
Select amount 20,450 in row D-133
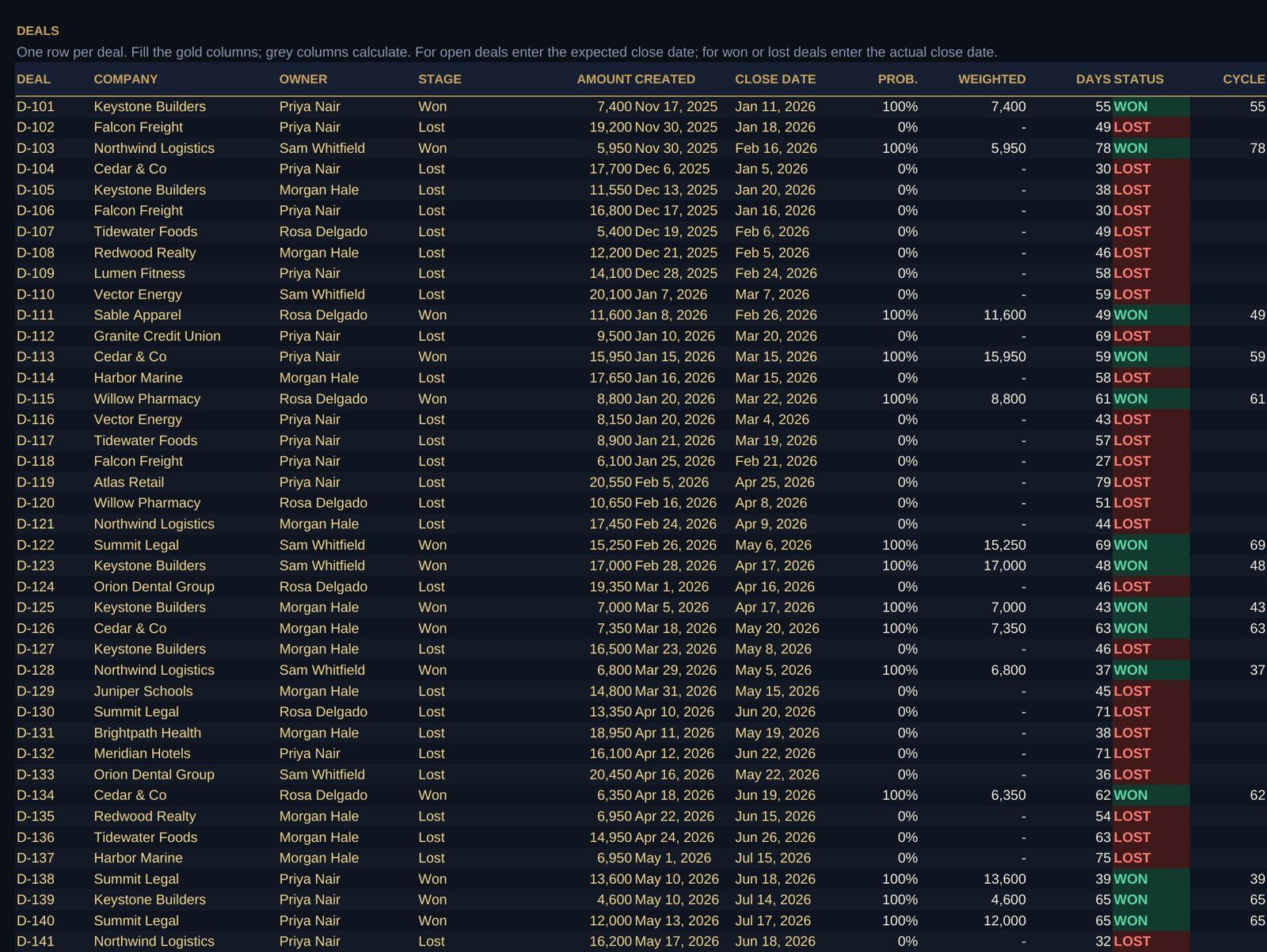pos(611,775)
